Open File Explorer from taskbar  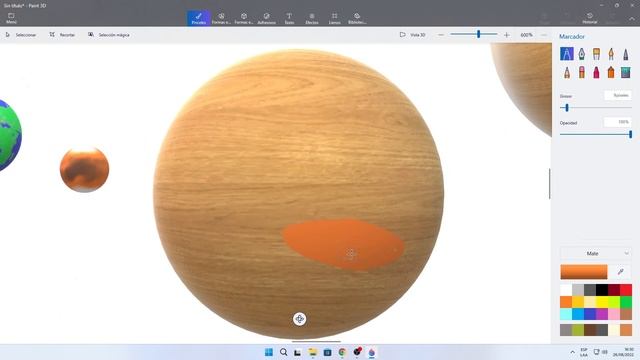pos(313,352)
